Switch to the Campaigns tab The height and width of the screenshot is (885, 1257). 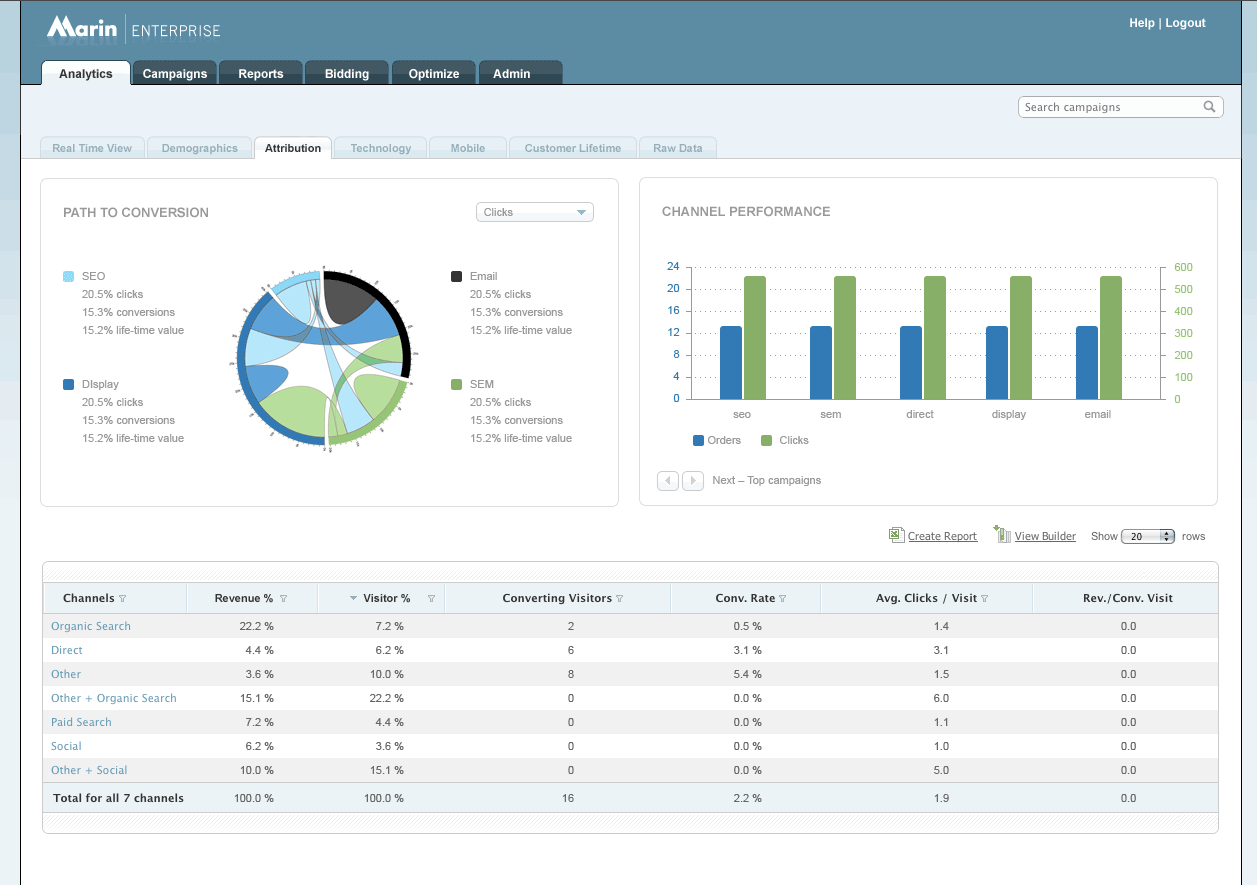point(175,74)
